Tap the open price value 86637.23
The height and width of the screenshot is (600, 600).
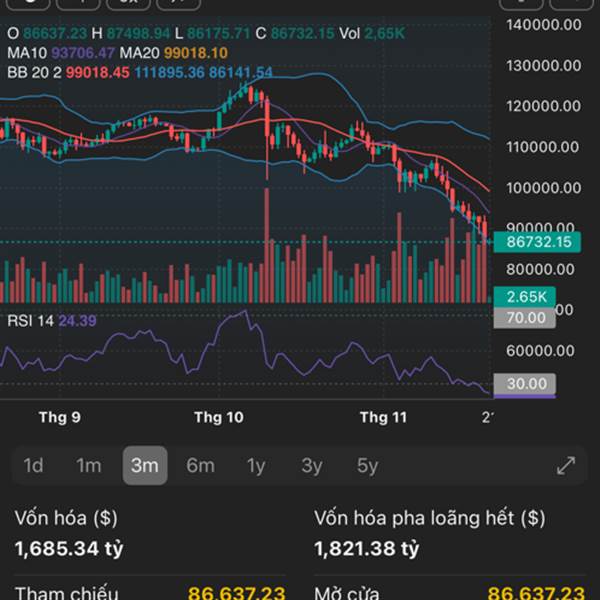coord(55,33)
